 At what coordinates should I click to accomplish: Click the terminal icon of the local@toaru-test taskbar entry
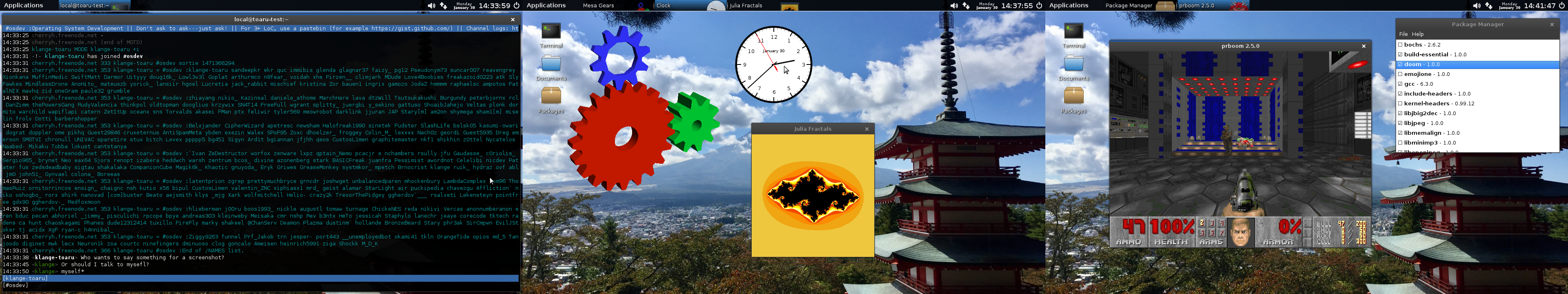[120, 7]
